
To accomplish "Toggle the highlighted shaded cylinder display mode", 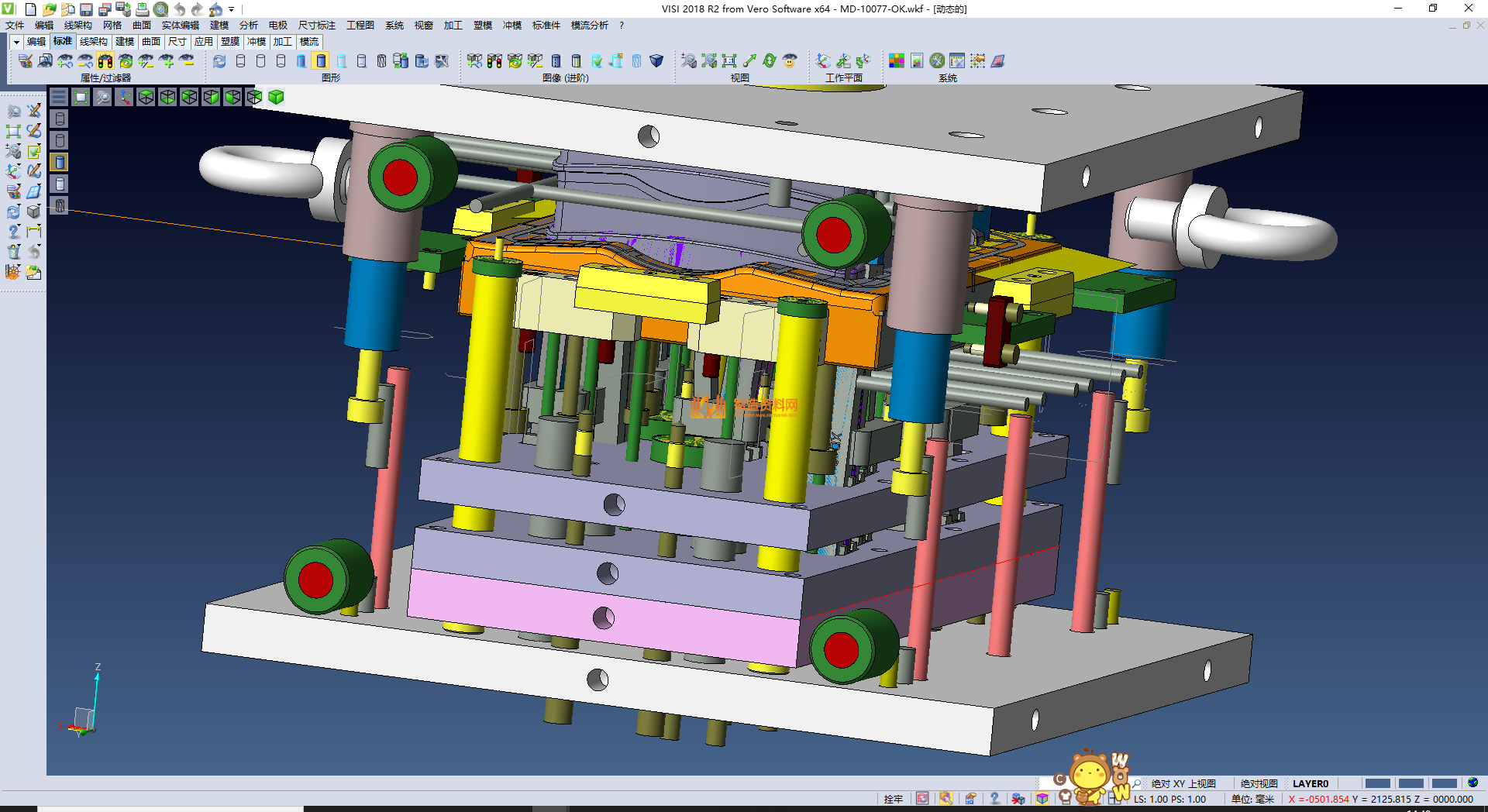I will pos(321,61).
